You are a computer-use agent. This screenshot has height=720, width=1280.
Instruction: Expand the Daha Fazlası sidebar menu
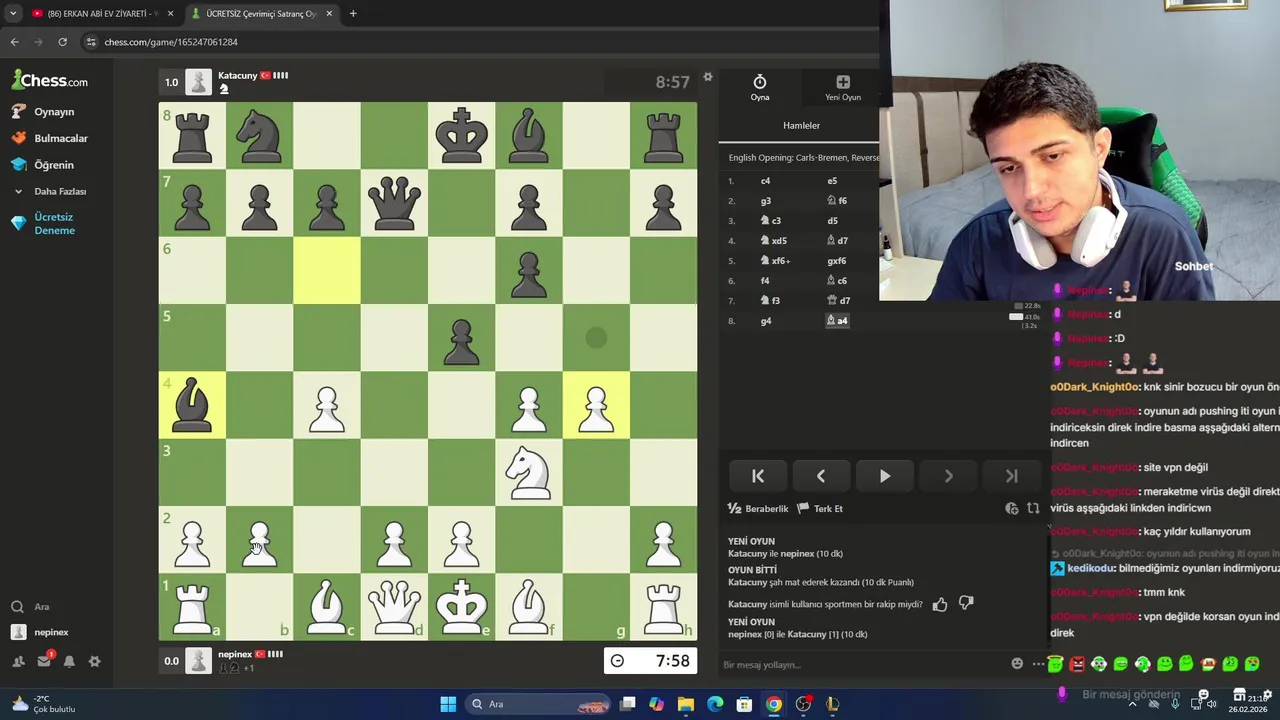pos(50,191)
